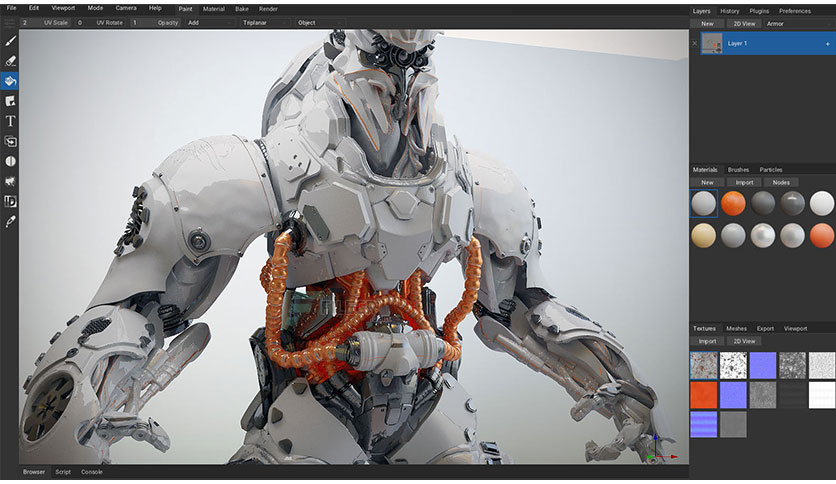
Task: Open the Edit menu
Action: pos(34,8)
